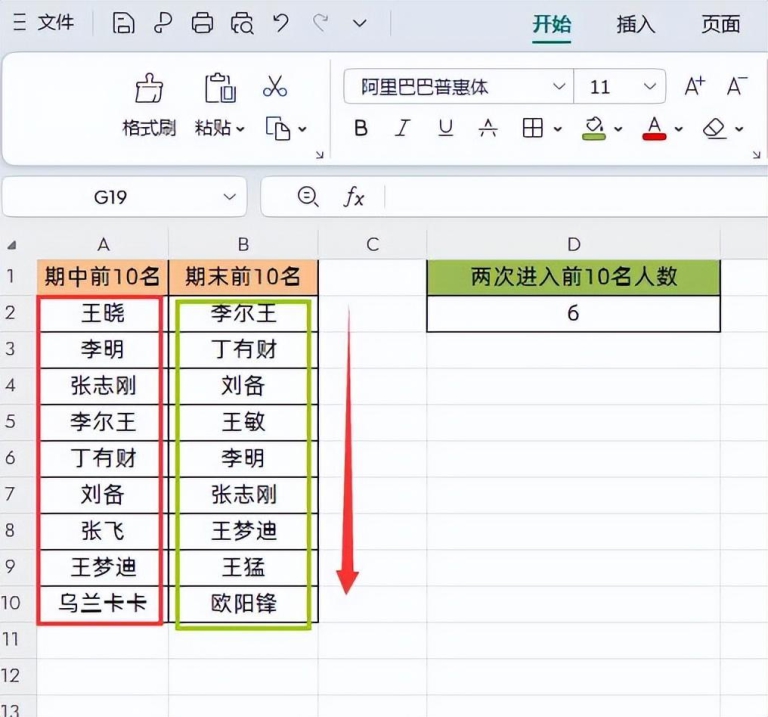Open the font size dropdown
Image resolution: width=768 pixels, height=717 pixels.
(x=651, y=87)
